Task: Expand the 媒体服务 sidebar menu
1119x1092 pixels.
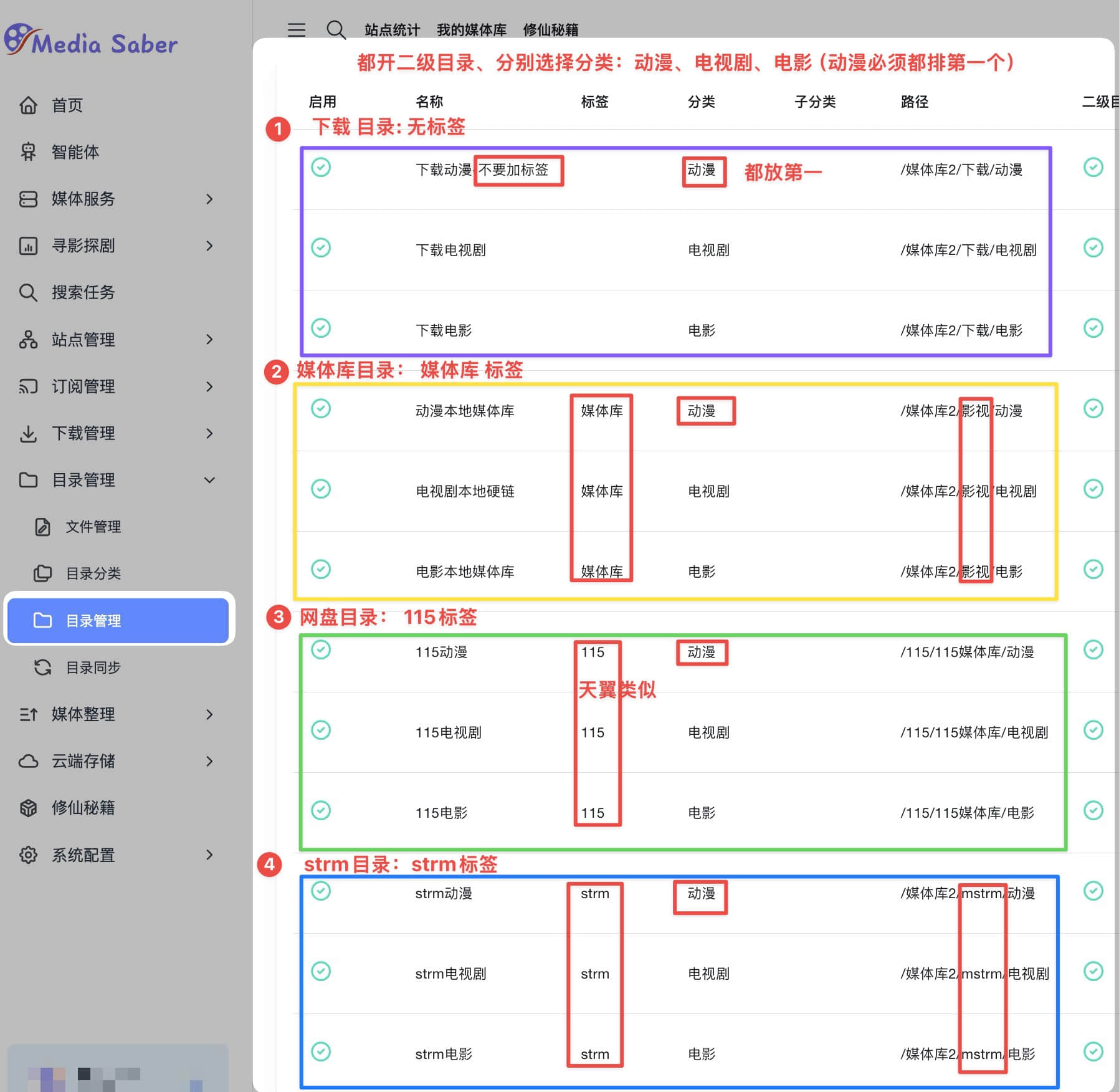Action: 209,199
